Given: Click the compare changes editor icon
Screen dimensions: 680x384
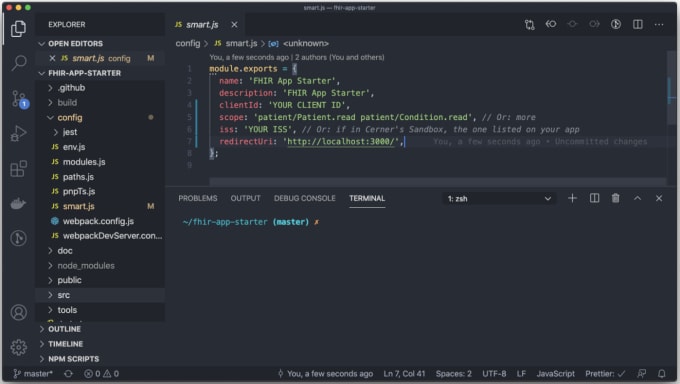Looking at the screenshot, I should [529, 24].
